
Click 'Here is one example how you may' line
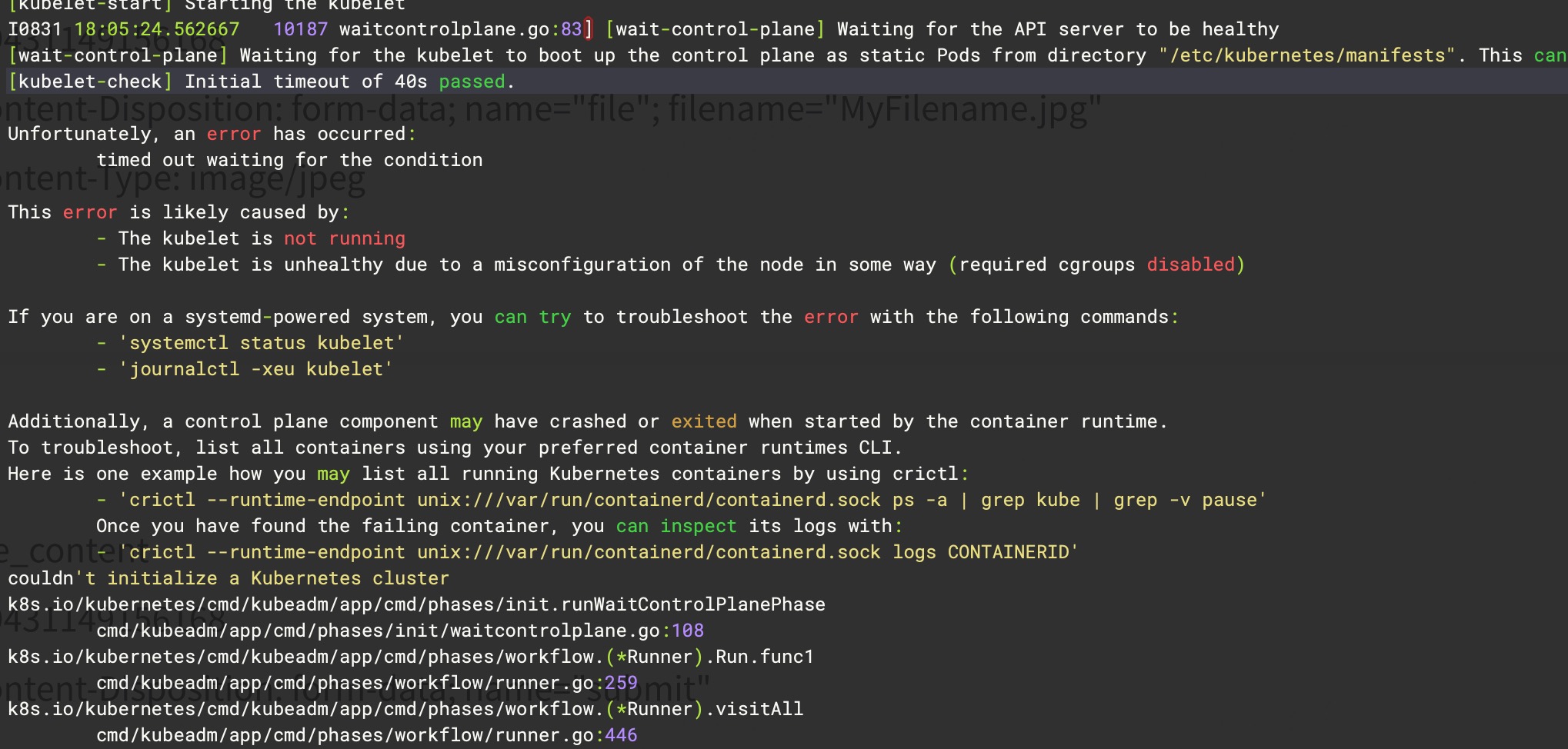point(489,474)
